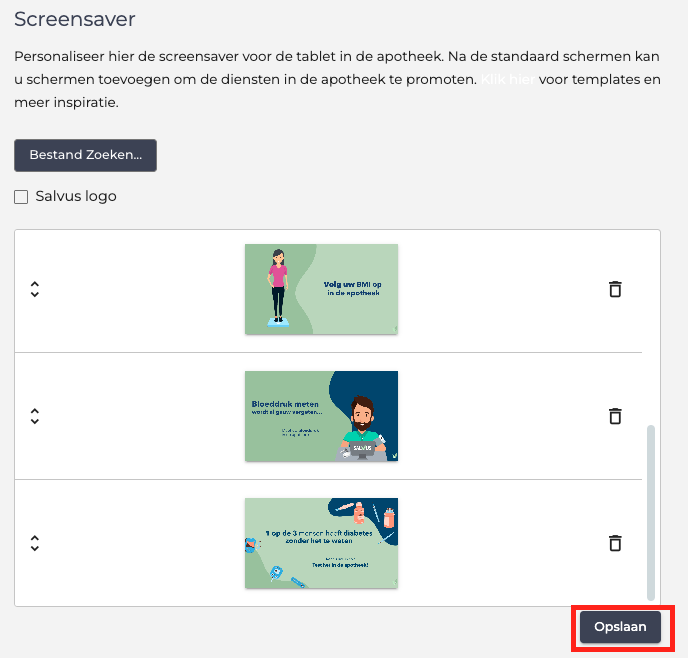Click the 'Salvus logo' checkbox label

click(x=76, y=197)
